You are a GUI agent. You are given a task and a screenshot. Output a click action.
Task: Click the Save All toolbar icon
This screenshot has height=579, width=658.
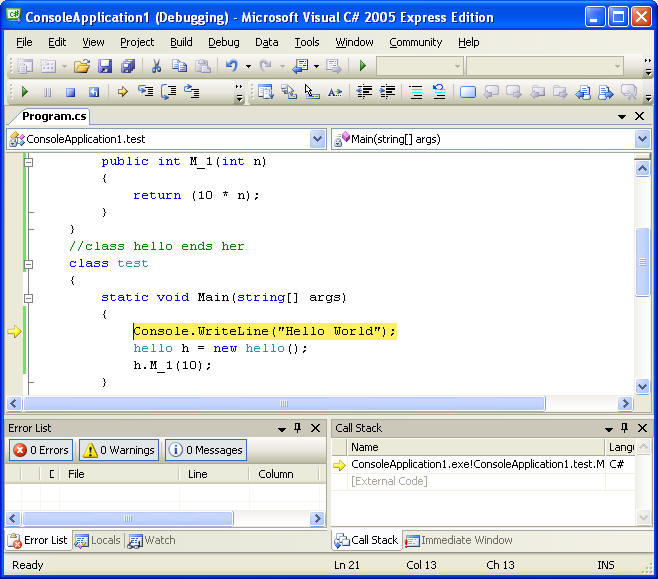(x=128, y=66)
